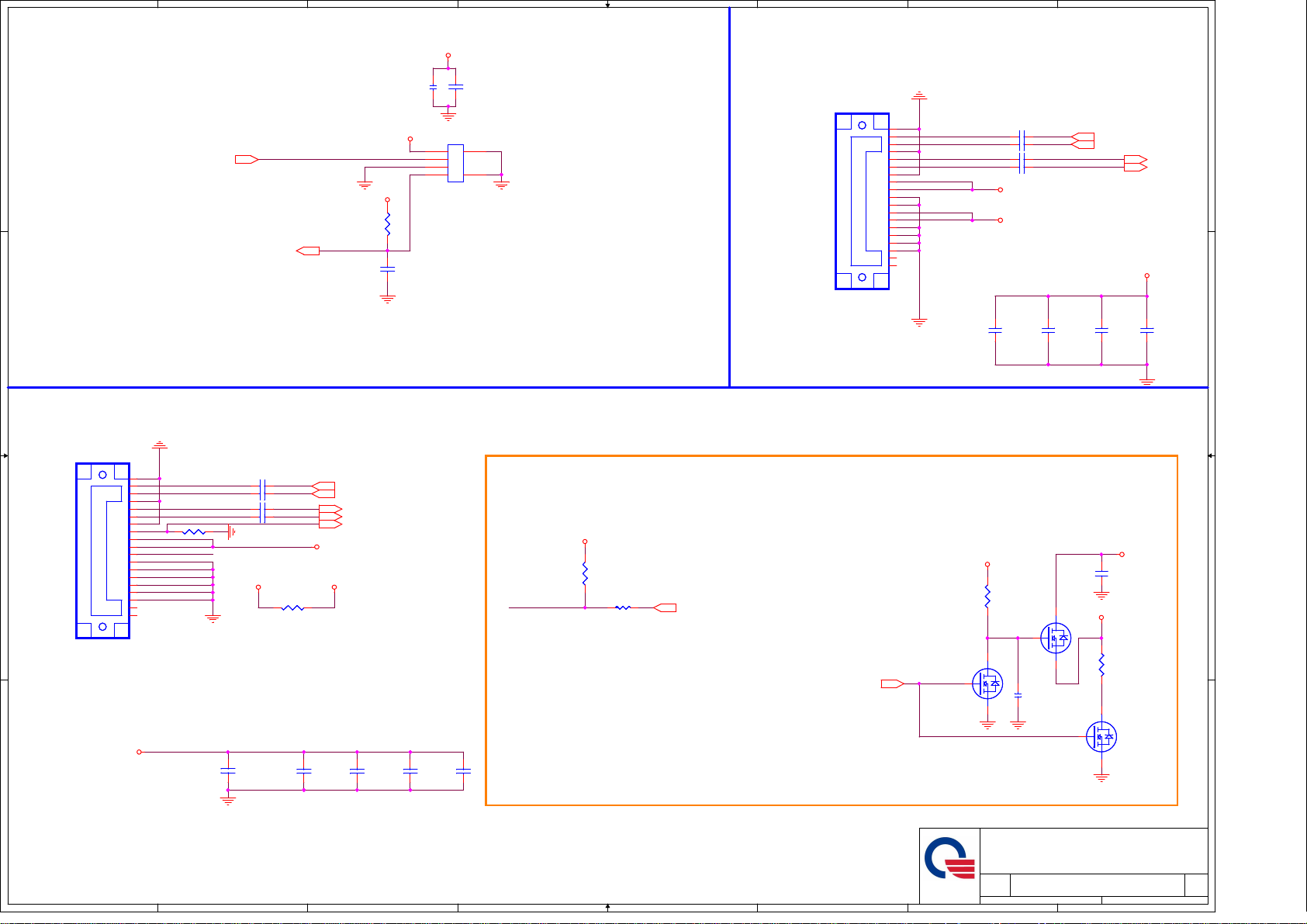The width and height of the screenshot is (1307, 924).
Task: Select the blue connector symbol in the bottom-left section
Action: click(102, 551)
